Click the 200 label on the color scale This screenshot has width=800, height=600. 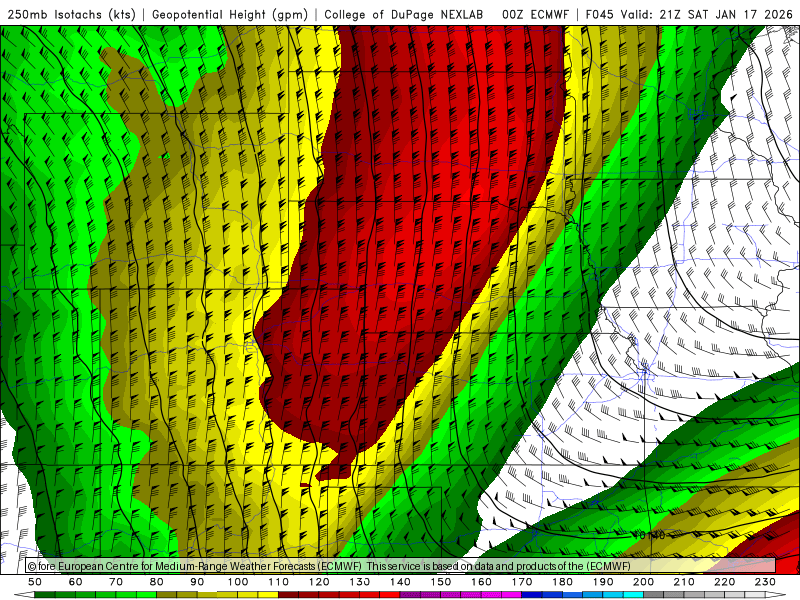644,582
